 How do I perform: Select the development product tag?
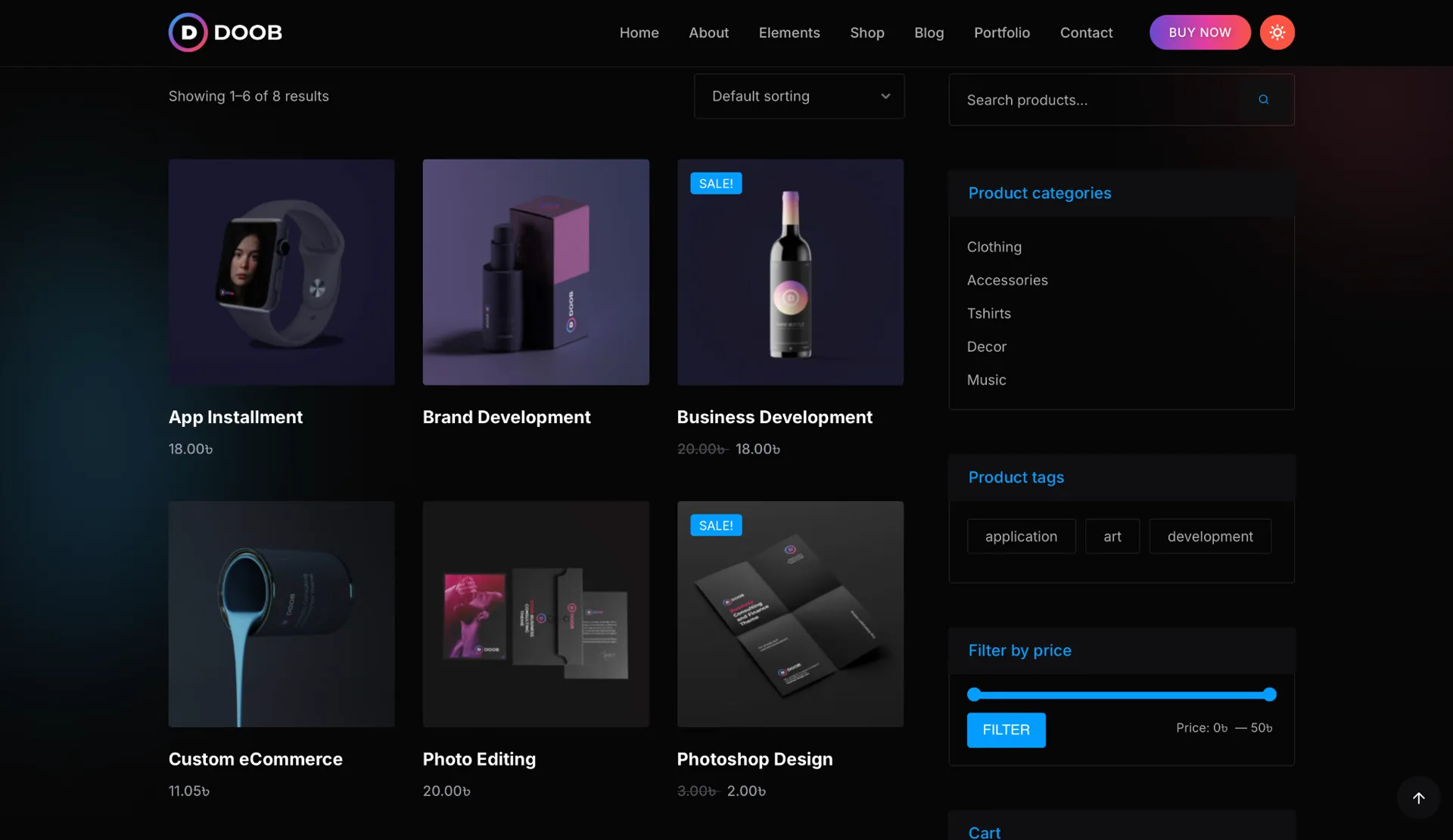pyautogui.click(x=1209, y=537)
